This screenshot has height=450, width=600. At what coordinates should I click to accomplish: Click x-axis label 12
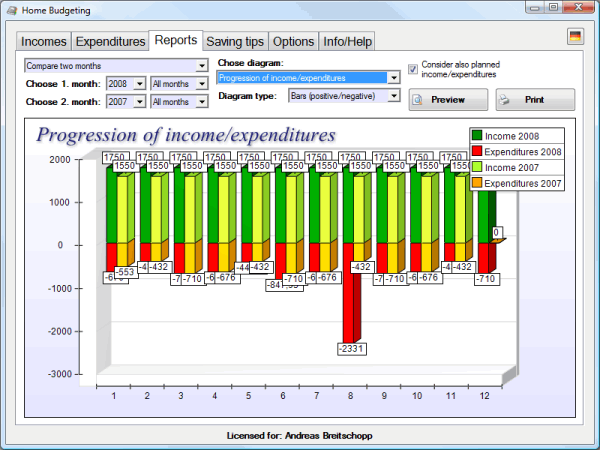pos(484,396)
